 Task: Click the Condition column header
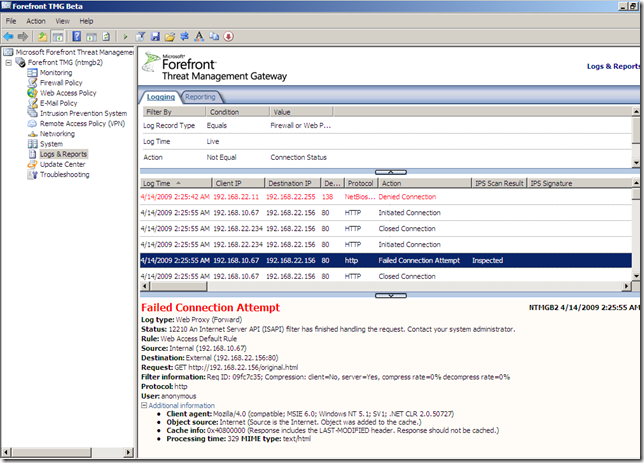[238, 112]
